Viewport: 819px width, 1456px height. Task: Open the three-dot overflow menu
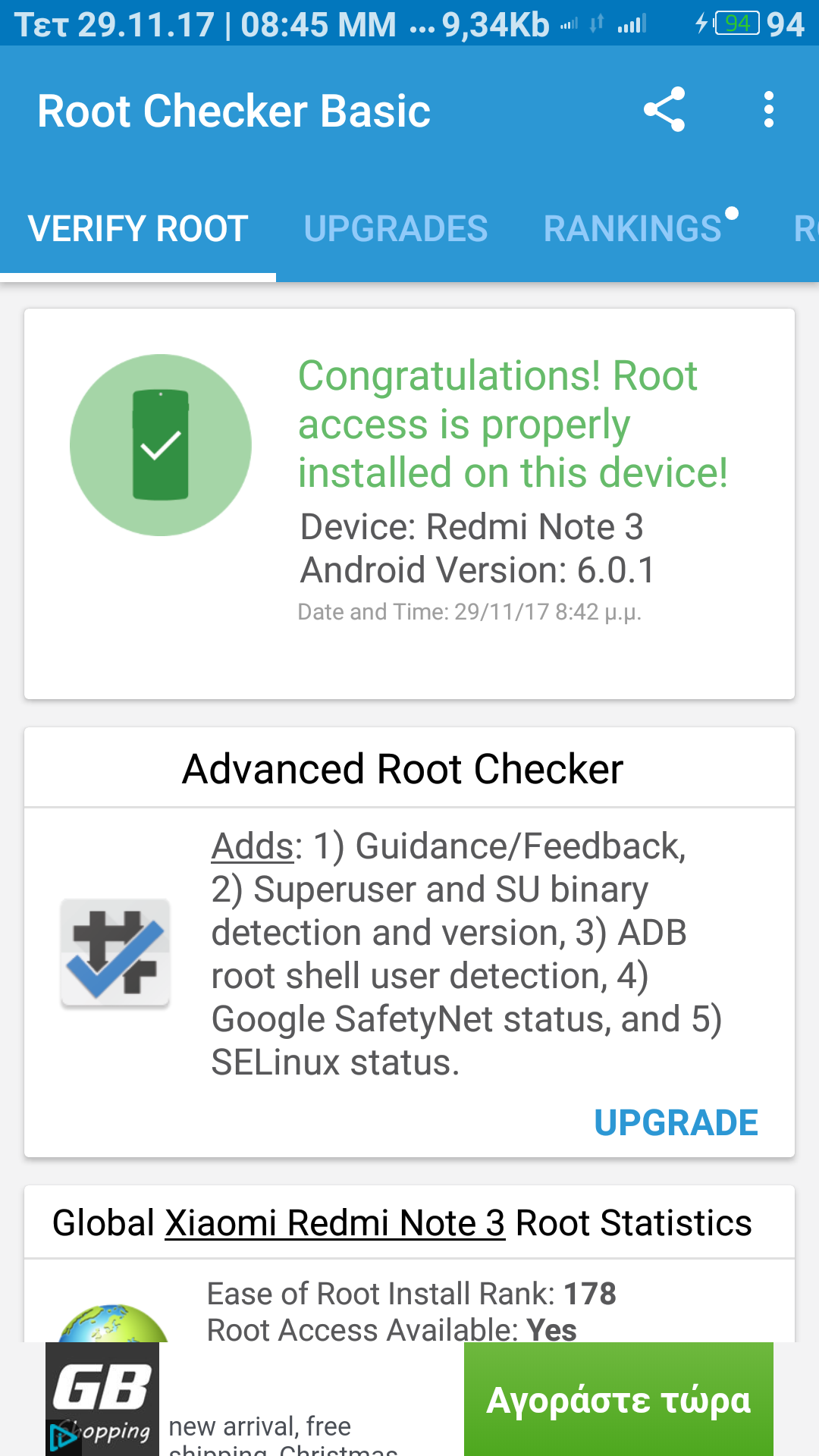pos(768,110)
